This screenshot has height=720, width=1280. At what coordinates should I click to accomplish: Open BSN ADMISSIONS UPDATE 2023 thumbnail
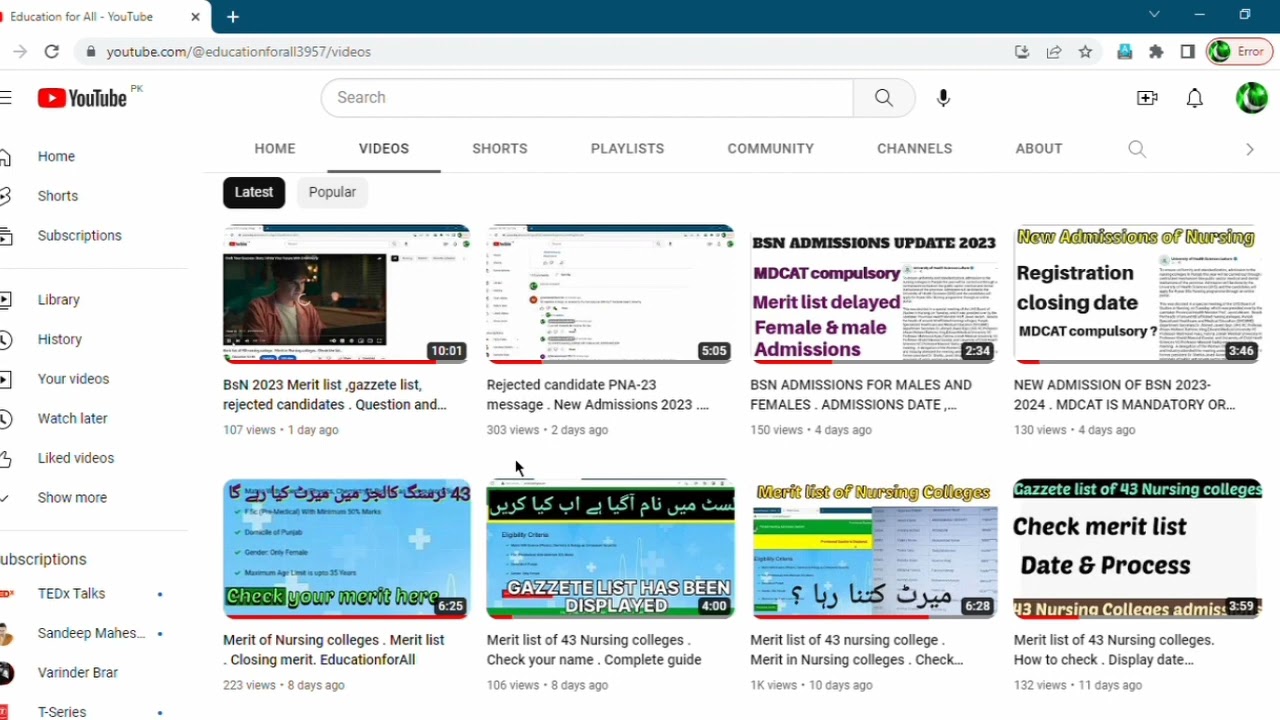(874, 294)
